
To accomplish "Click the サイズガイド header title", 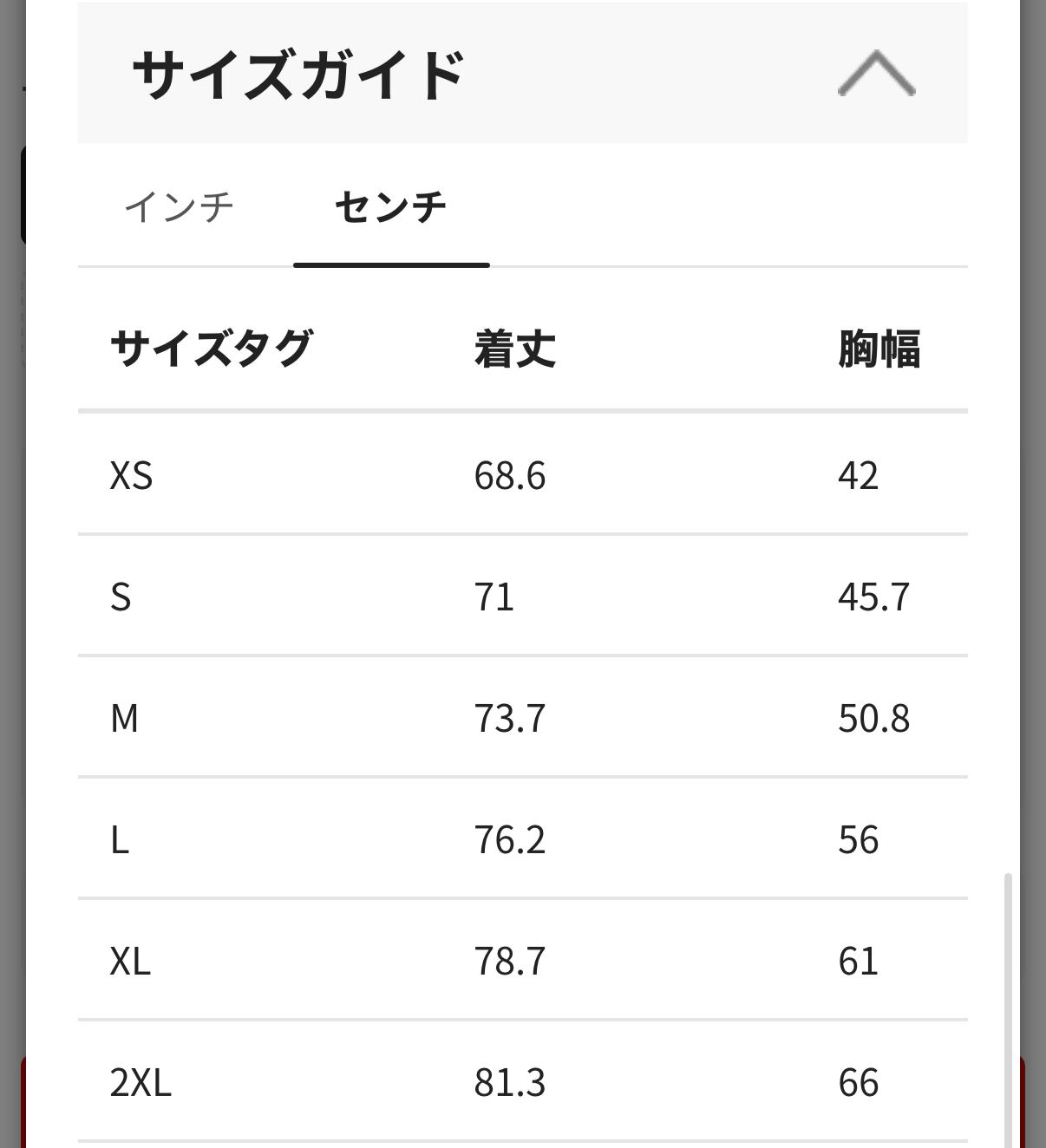I will (x=298, y=75).
